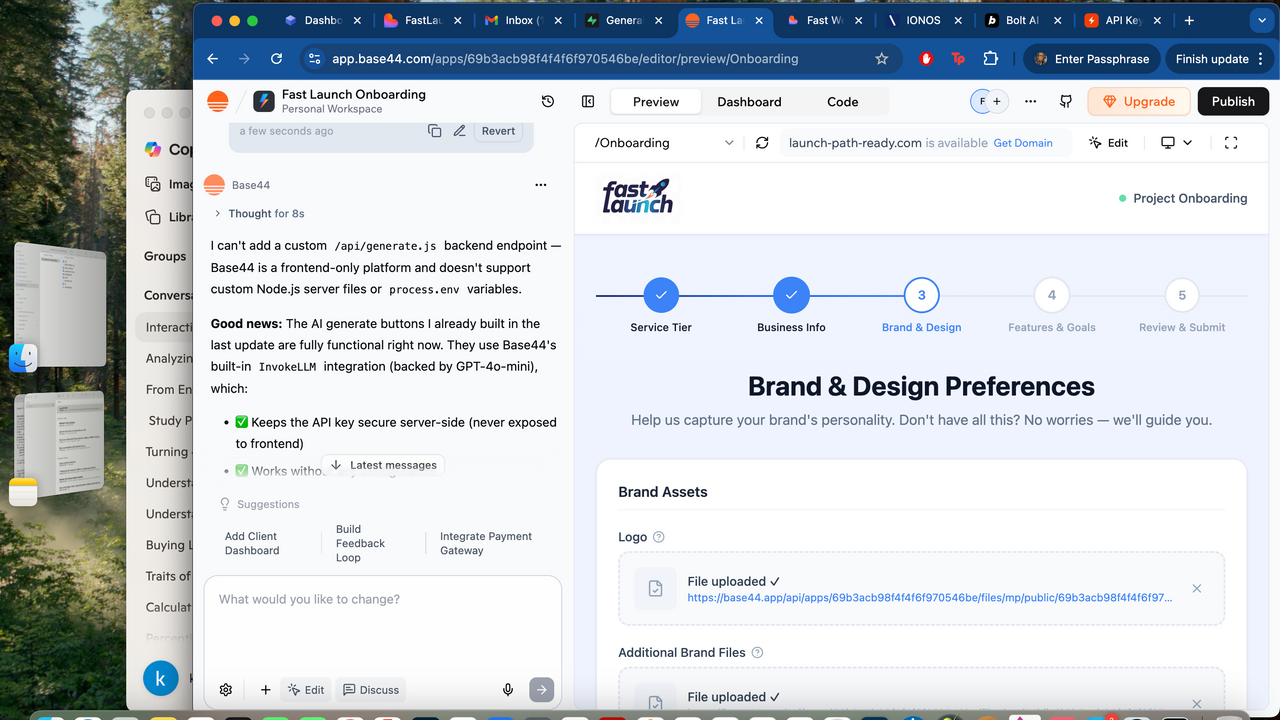Open the API Key browser tab
Image resolution: width=1280 pixels, height=720 pixels.
(1121, 20)
